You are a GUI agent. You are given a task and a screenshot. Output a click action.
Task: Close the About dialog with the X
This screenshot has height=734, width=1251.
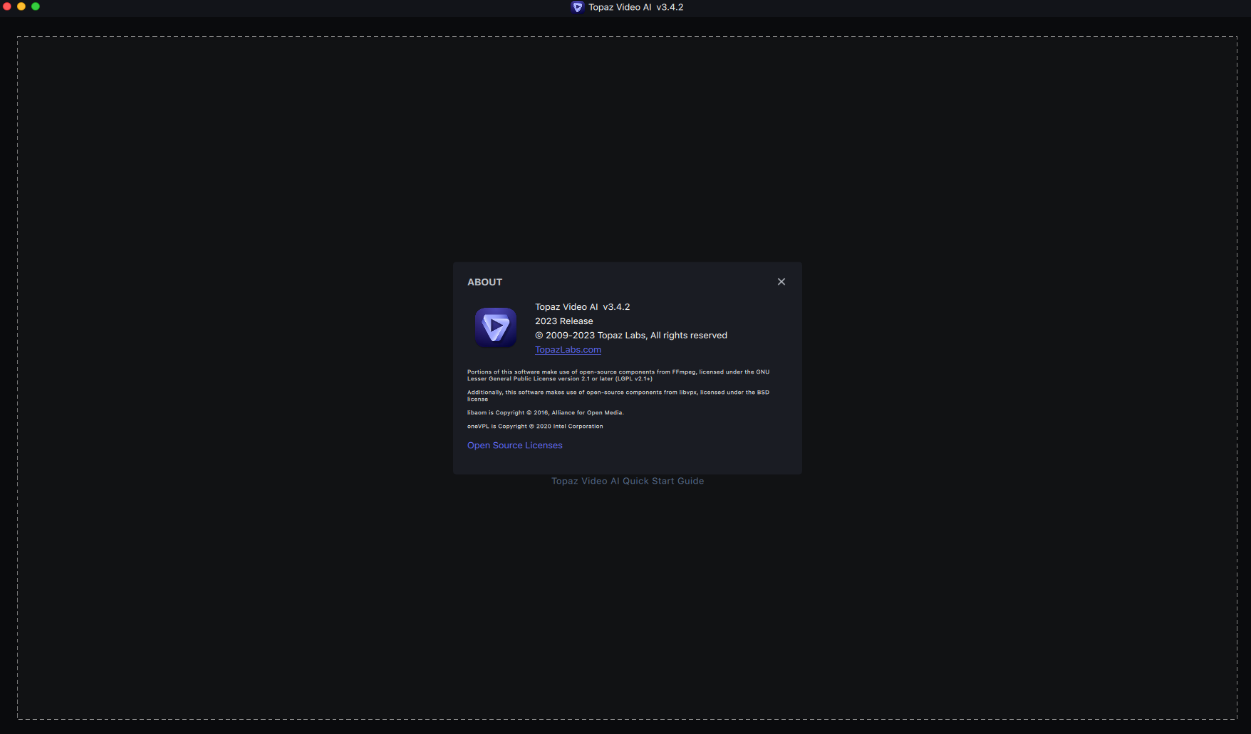coord(781,282)
